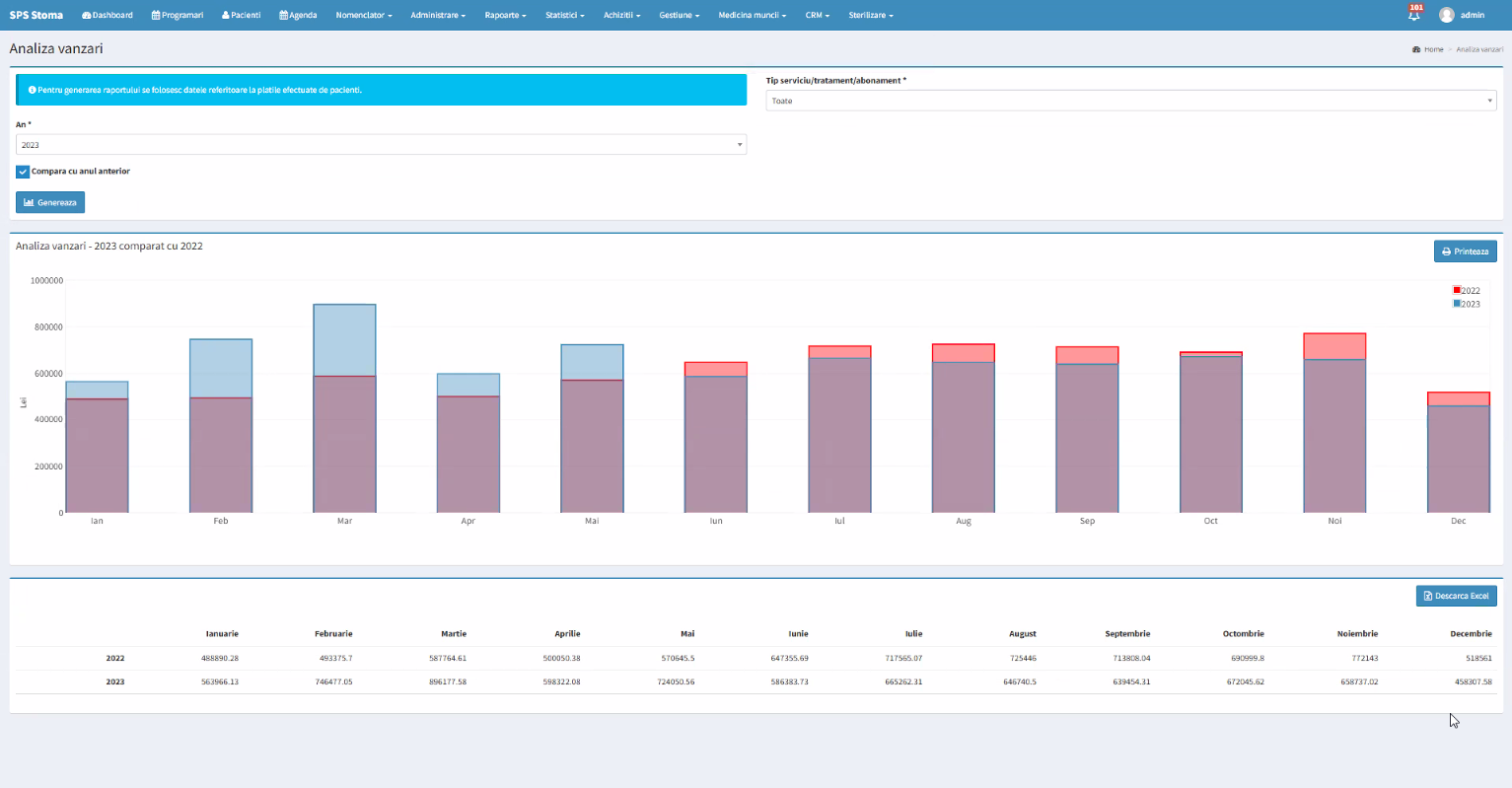Click the Genereaza button
1512x788 pixels.
click(50, 202)
